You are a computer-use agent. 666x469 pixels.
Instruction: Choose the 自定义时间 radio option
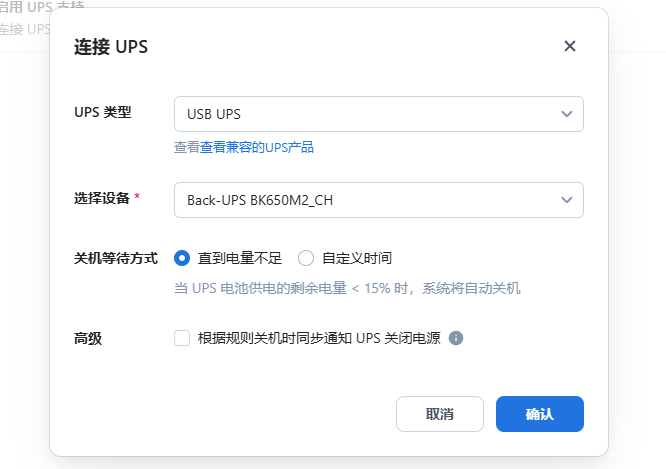(306, 258)
